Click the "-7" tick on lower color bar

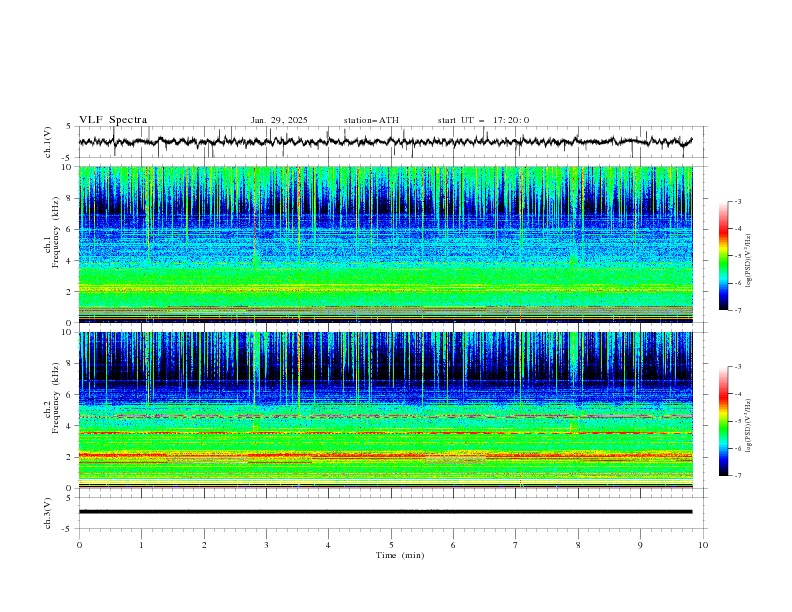pyautogui.click(x=738, y=475)
